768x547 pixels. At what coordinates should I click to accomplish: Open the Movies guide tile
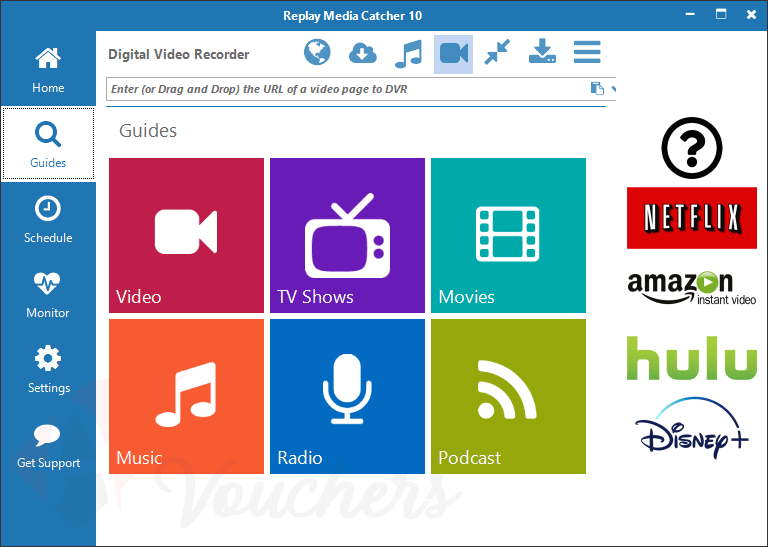coord(508,235)
